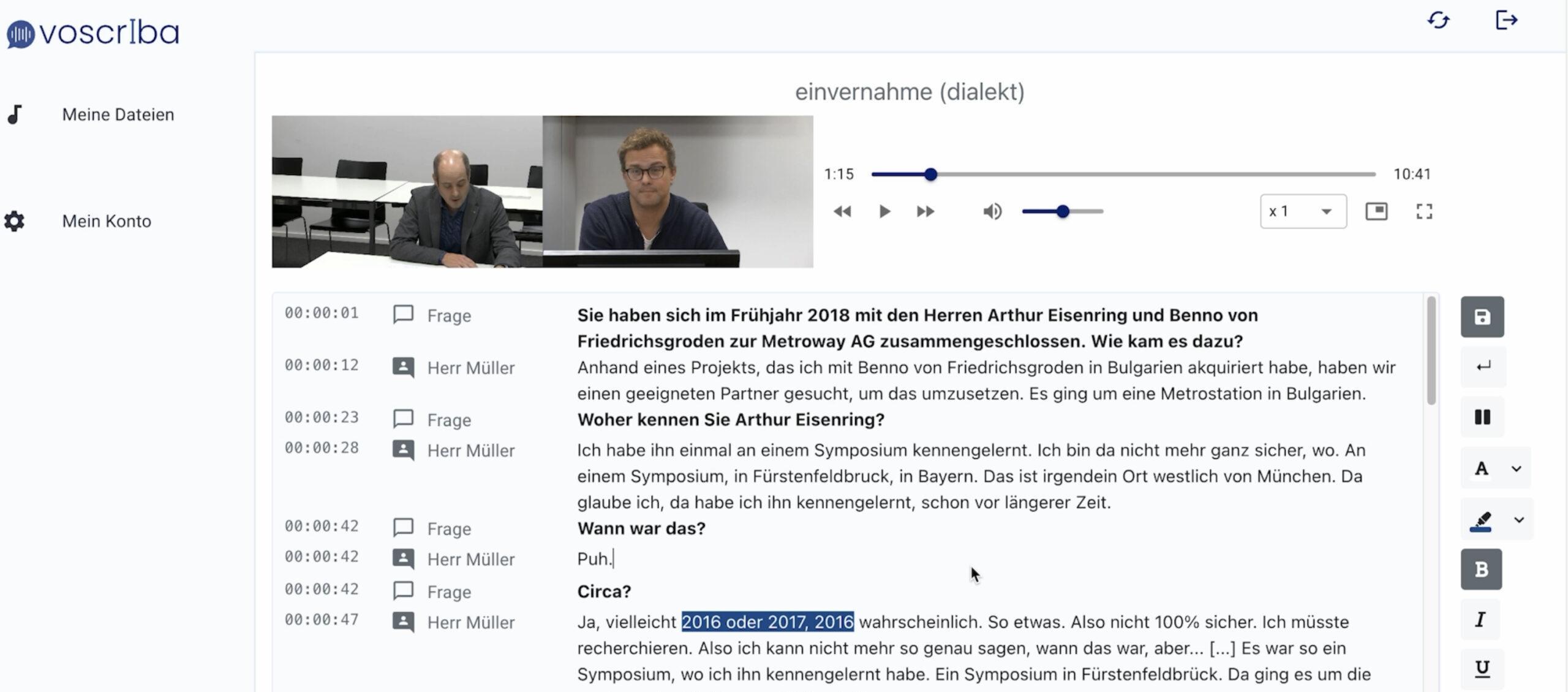The height and width of the screenshot is (692, 1568).
Task: Click the text 'Wann war das?'
Action: click(x=641, y=528)
